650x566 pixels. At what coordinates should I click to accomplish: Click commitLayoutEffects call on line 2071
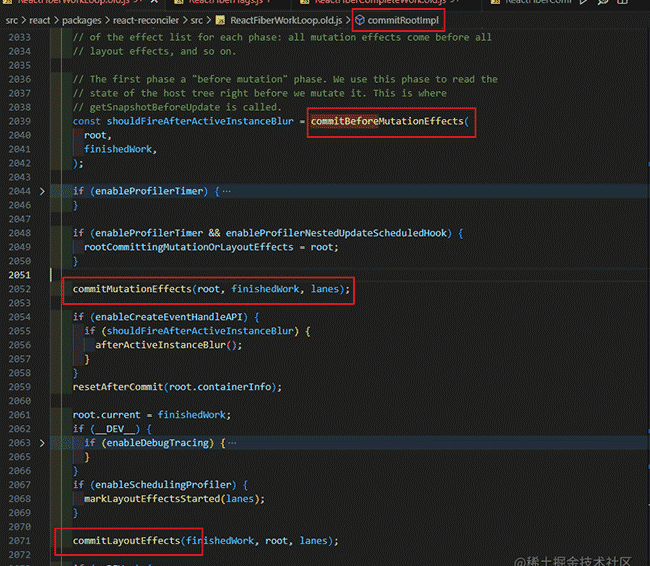pos(126,541)
